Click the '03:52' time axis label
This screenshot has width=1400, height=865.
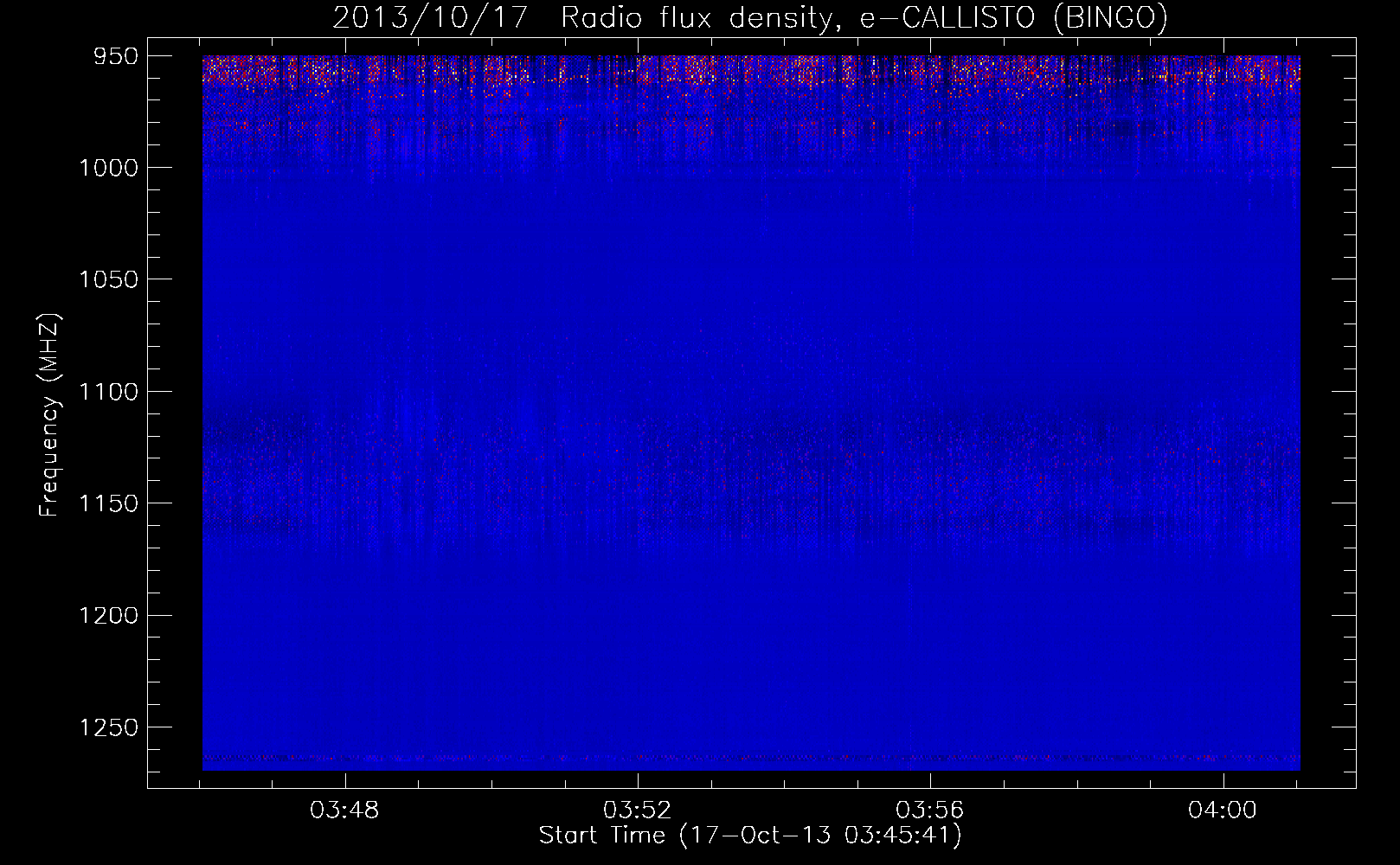click(x=638, y=811)
